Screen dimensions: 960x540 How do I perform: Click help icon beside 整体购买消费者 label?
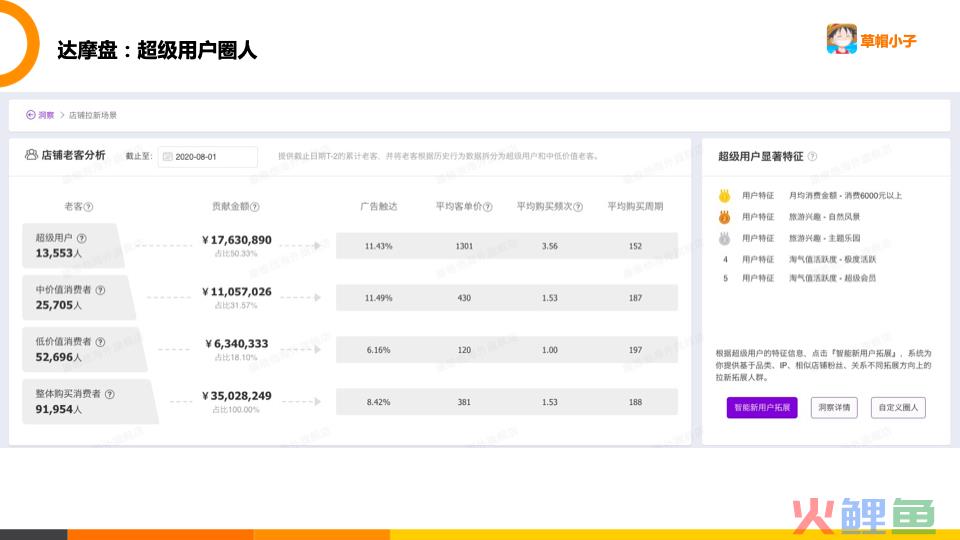pyautogui.click(x=110, y=394)
